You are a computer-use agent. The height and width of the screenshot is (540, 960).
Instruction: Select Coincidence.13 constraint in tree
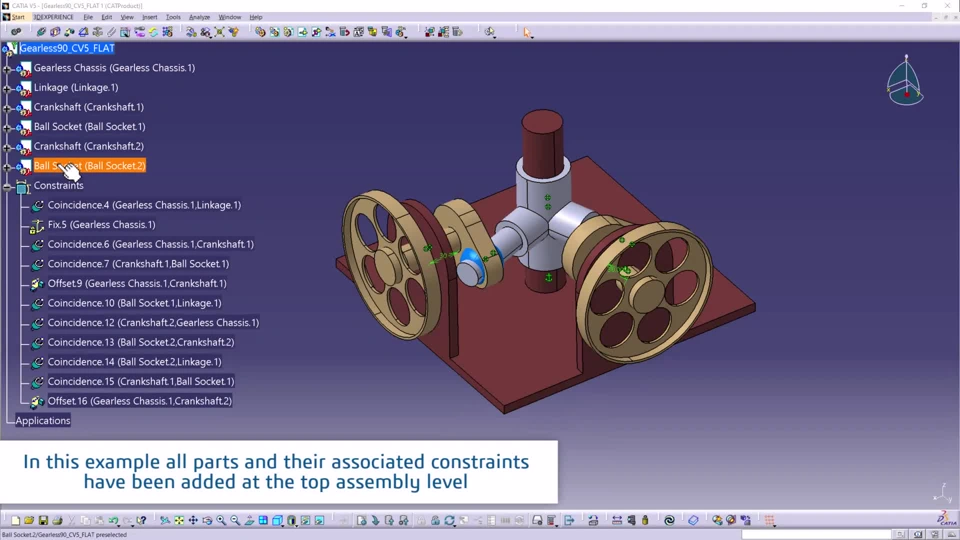coord(141,342)
